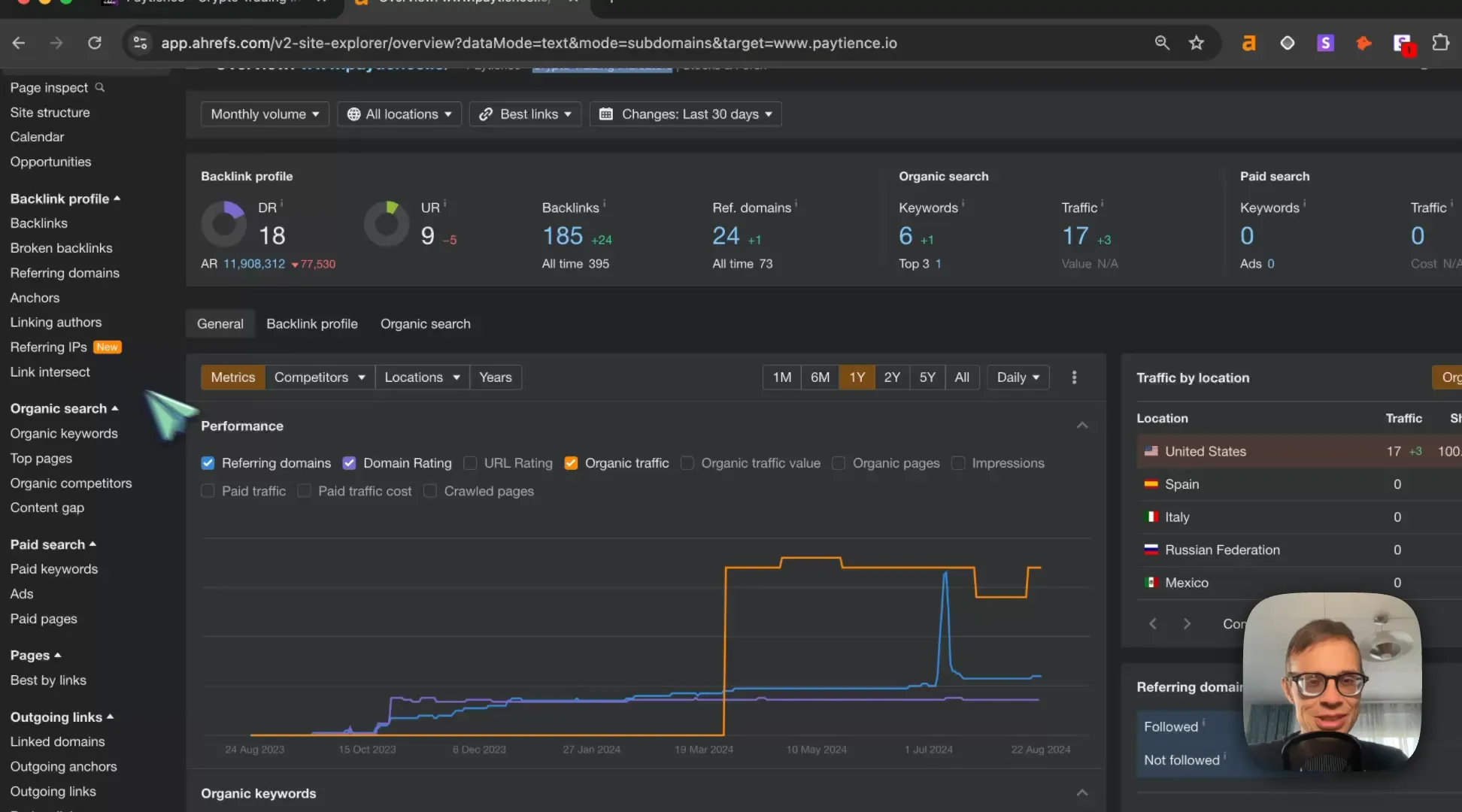Select the Years chart view
Image resolution: width=1462 pixels, height=812 pixels.
[496, 377]
